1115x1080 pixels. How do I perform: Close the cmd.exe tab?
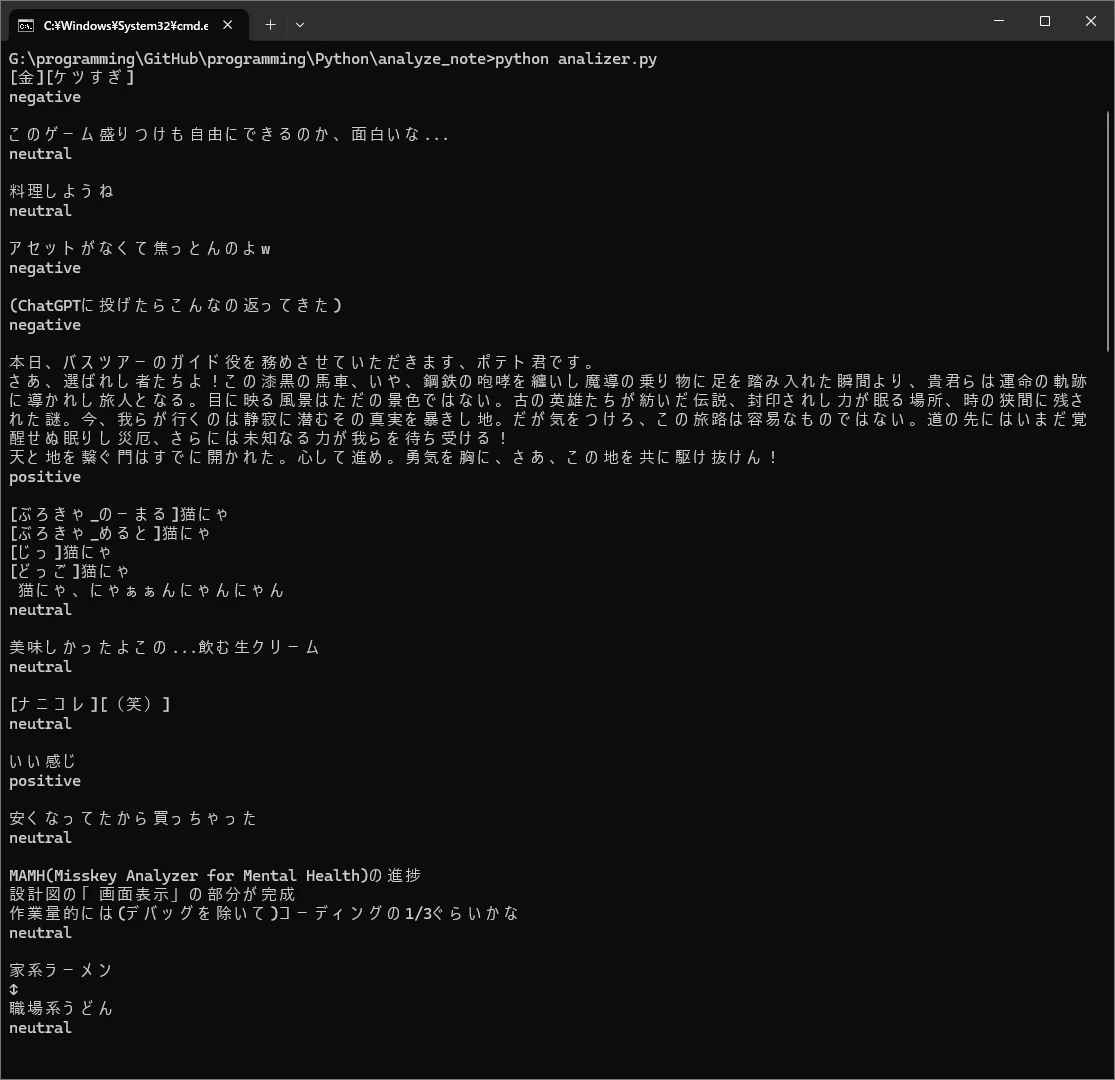(x=228, y=25)
